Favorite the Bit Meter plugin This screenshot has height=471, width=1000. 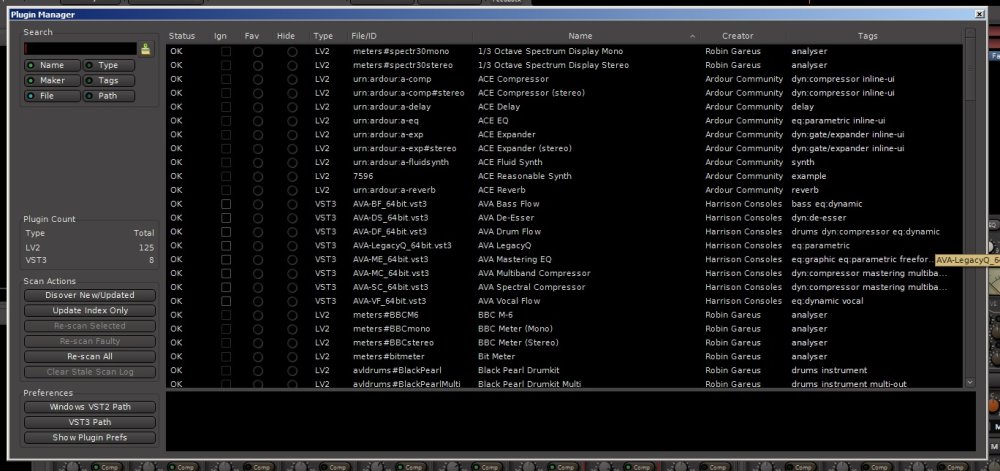click(258, 356)
